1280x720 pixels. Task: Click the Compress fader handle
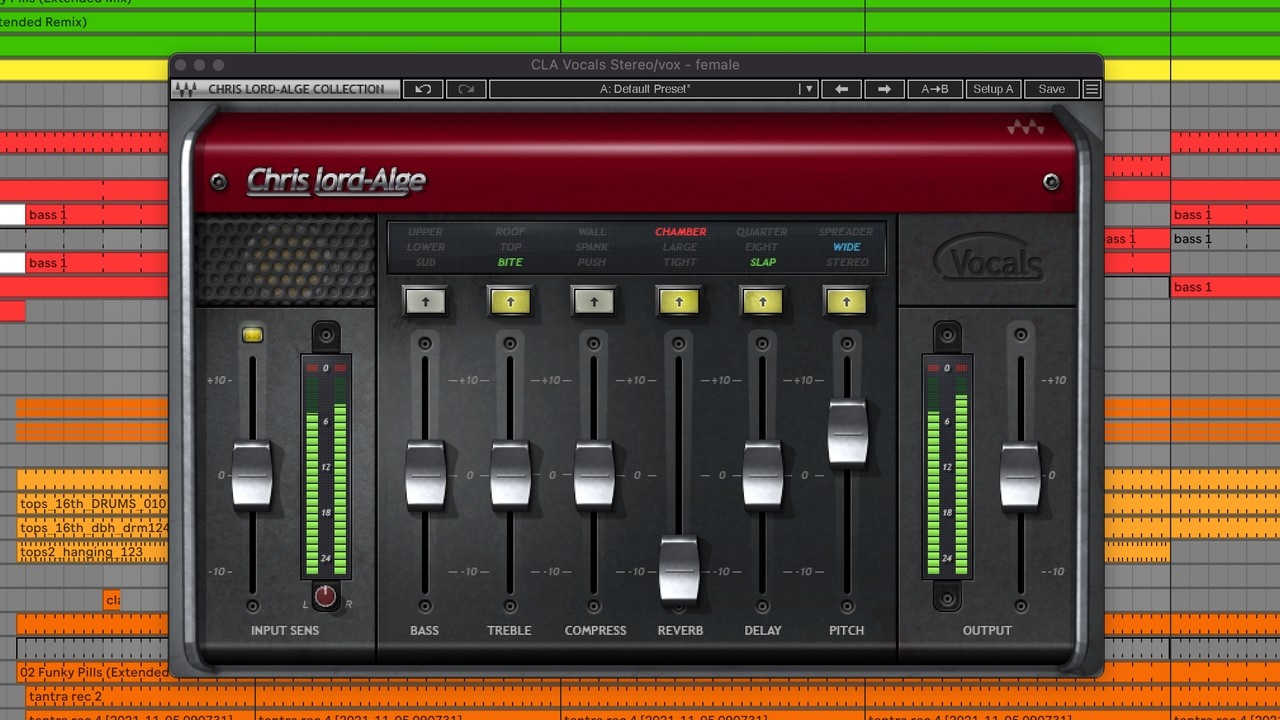(x=594, y=474)
